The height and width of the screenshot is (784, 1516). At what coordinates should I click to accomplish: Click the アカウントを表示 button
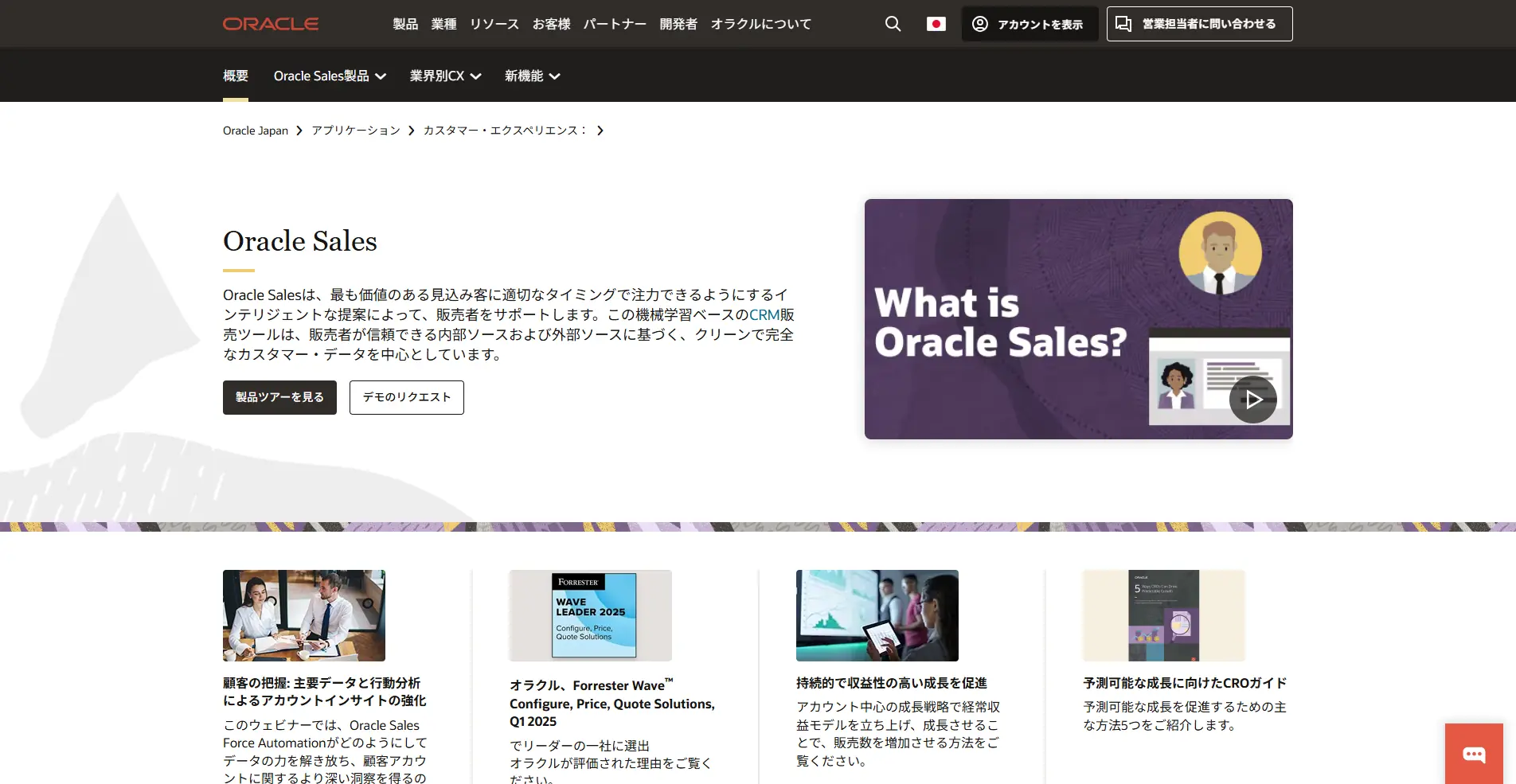pos(1030,24)
